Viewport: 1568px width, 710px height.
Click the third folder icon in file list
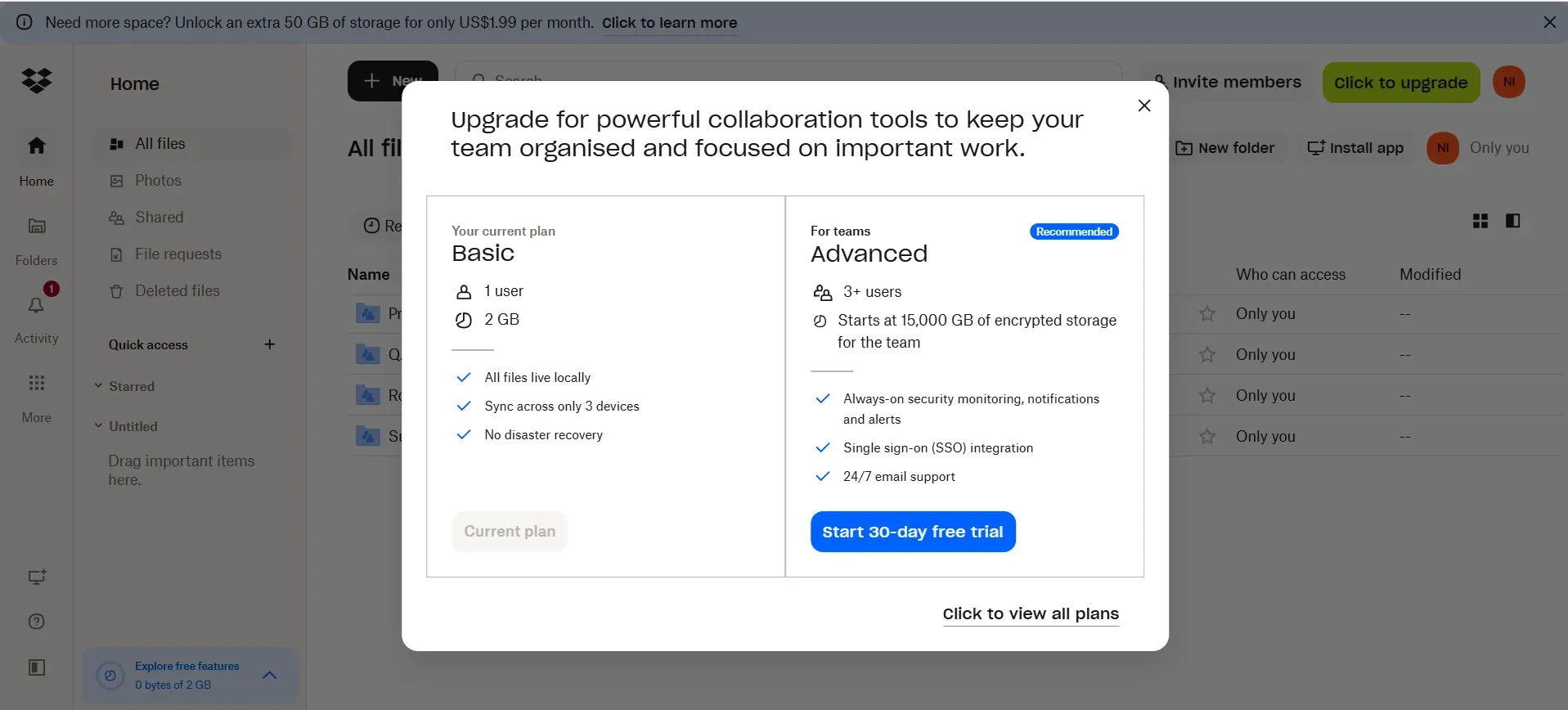[x=368, y=395]
